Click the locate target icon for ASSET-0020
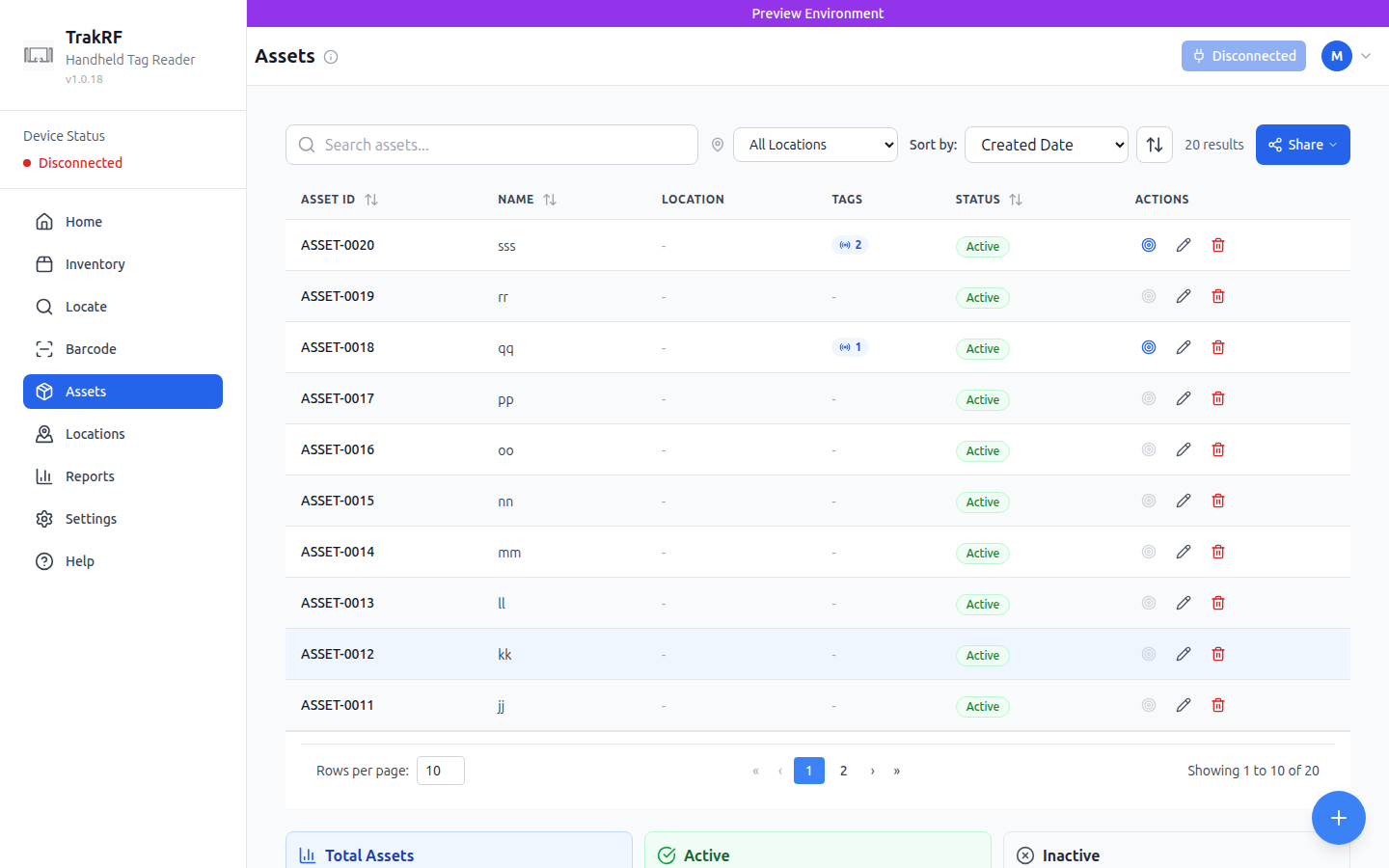Screen dimensions: 1389x868 [1148, 245]
